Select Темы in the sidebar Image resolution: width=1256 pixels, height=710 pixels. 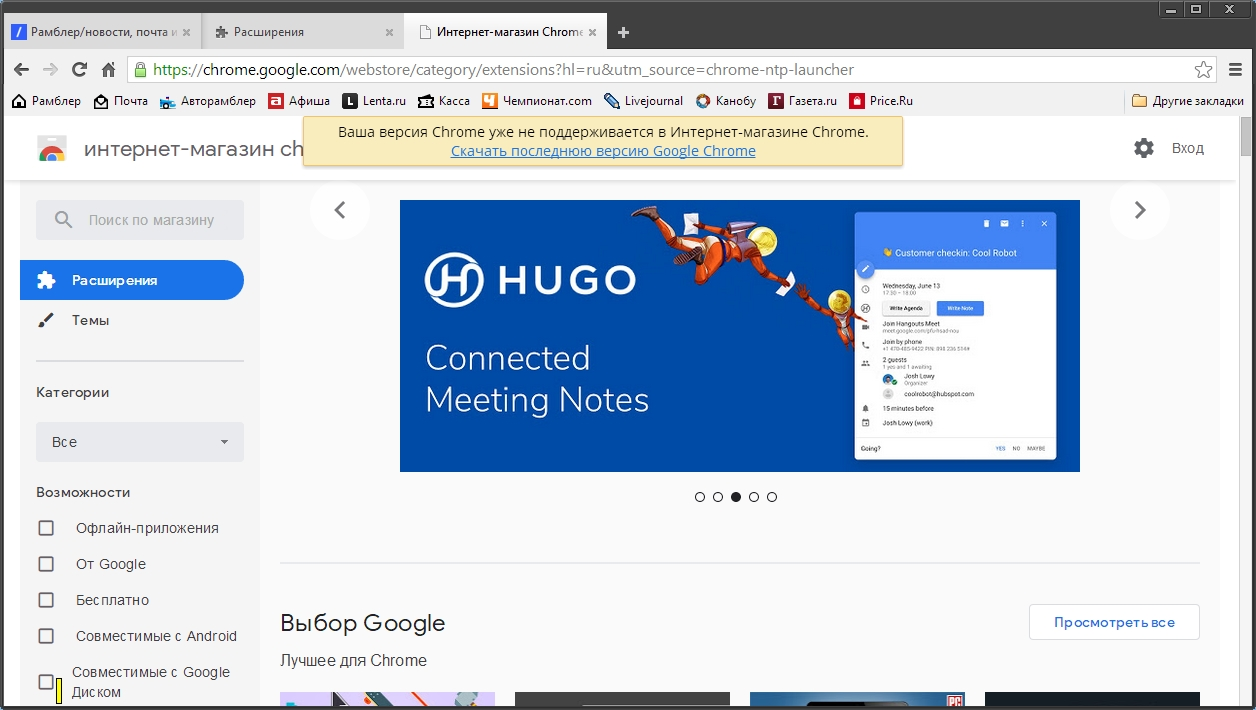(90, 321)
